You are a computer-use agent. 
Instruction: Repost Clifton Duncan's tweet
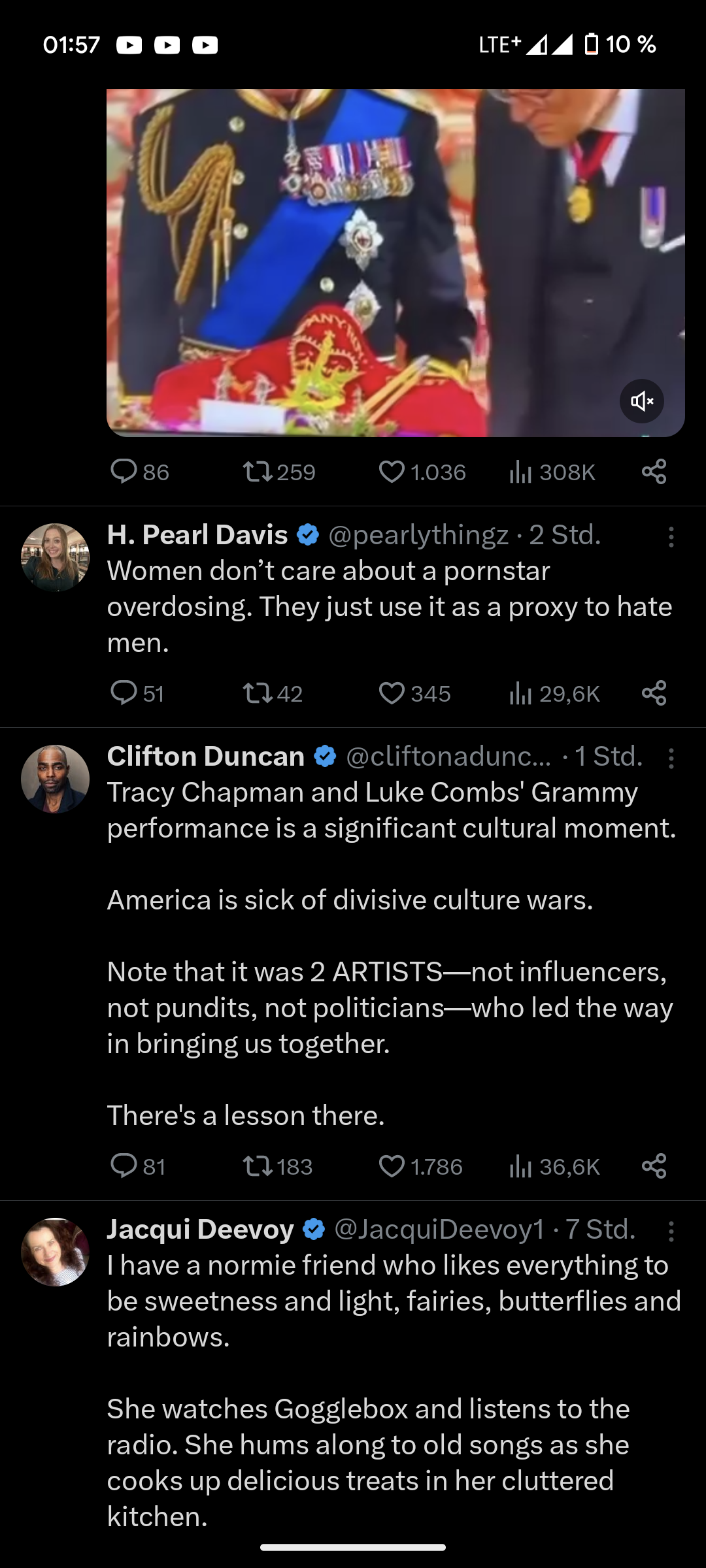tap(258, 1166)
